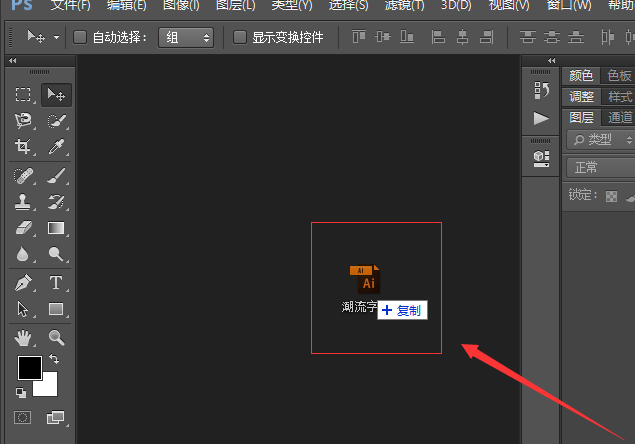Viewport: 635px width, 444px height.
Task: Pick the Eyedropper tool
Action: pyautogui.click(x=56, y=147)
